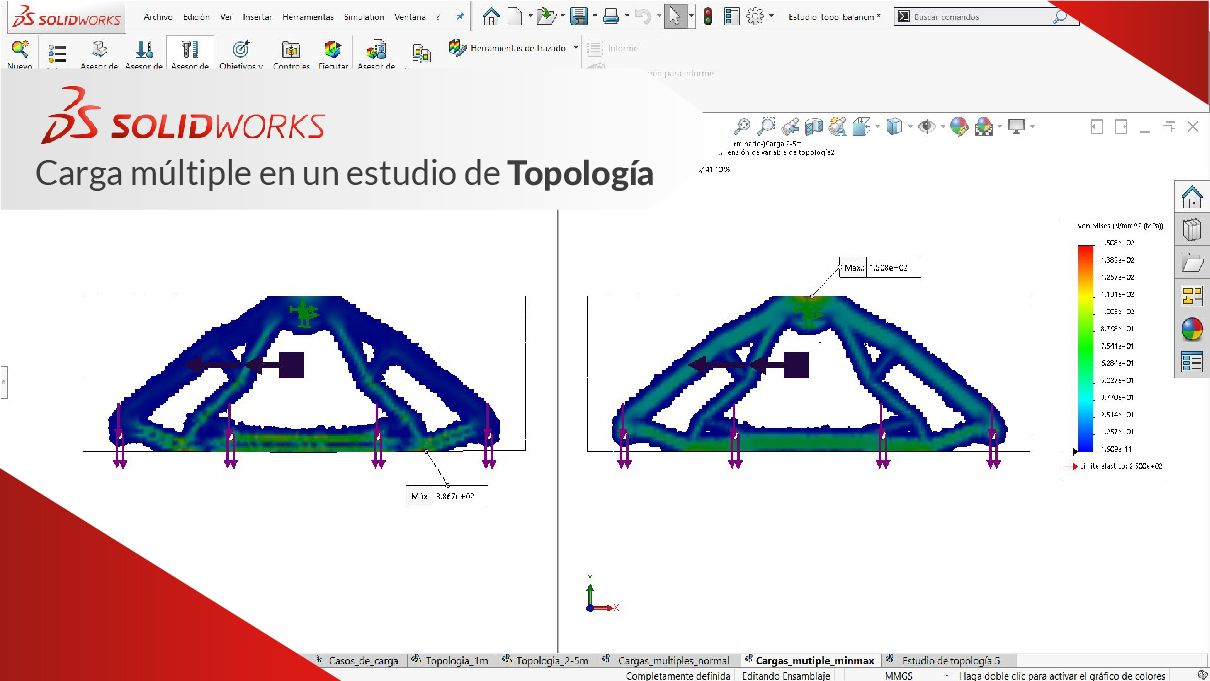
Task: Open the Options gear icon
Action: pos(755,16)
